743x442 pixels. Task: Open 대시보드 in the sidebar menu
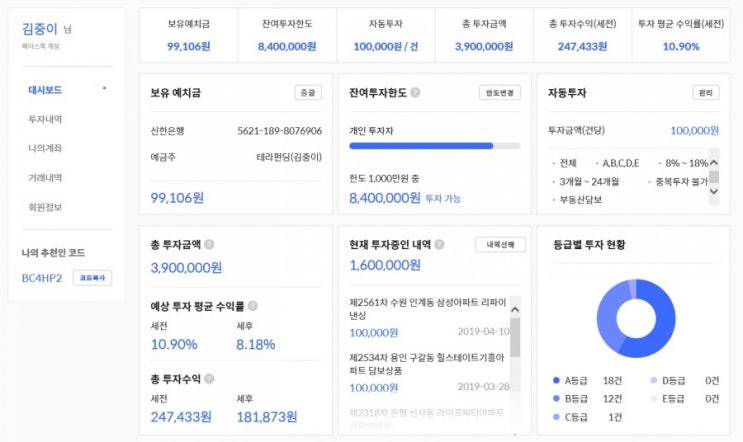point(45,90)
